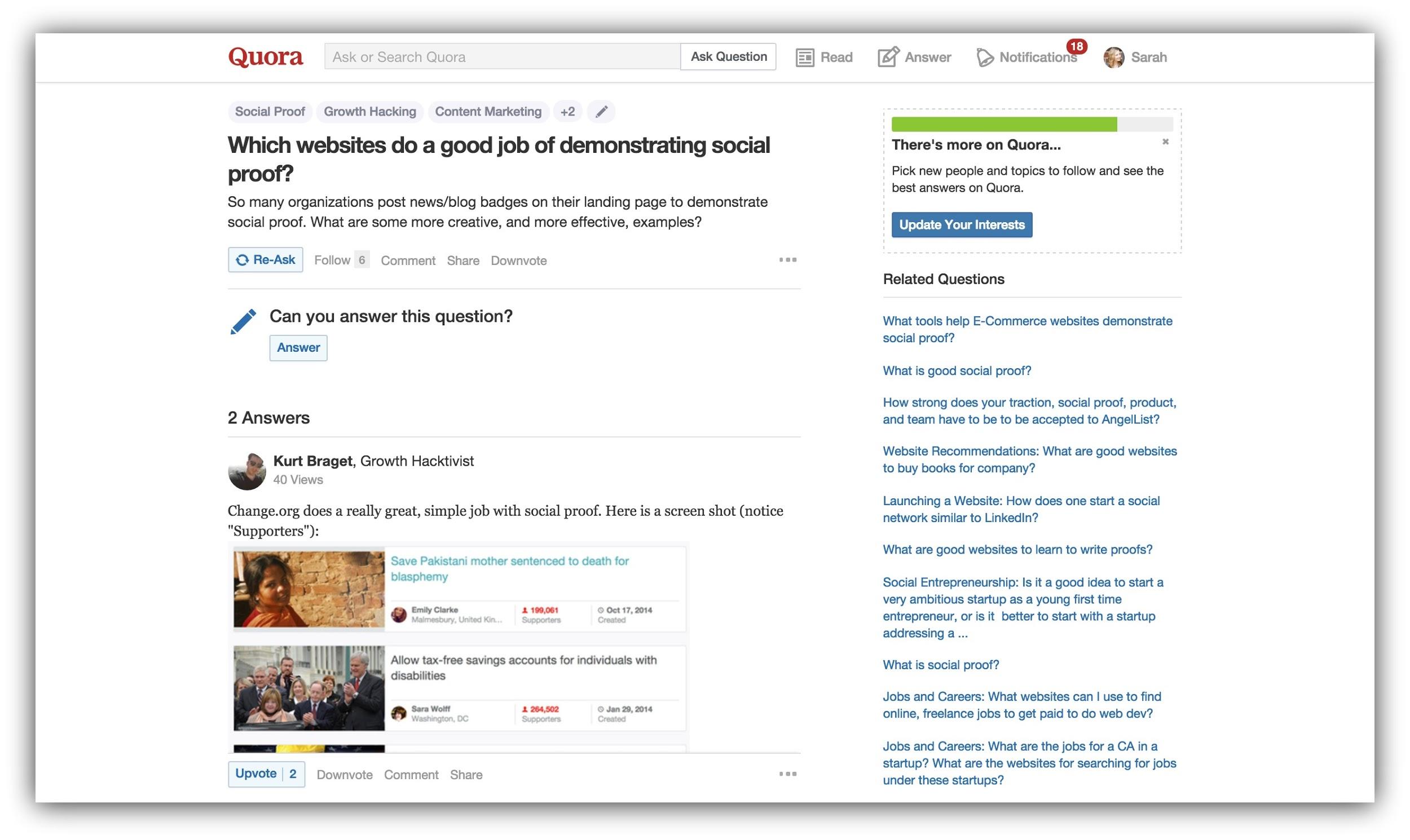The image size is (1410, 840).
Task: Open 'Website Recommendations' related question
Action: (1029, 459)
